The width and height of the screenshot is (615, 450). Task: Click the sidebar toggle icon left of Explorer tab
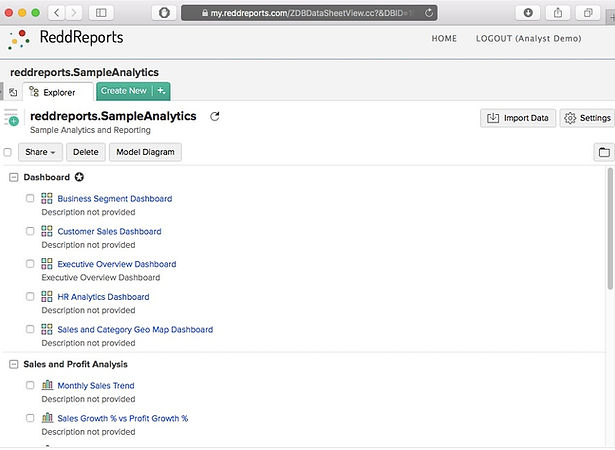pyautogui.click(x=12, y=92)
